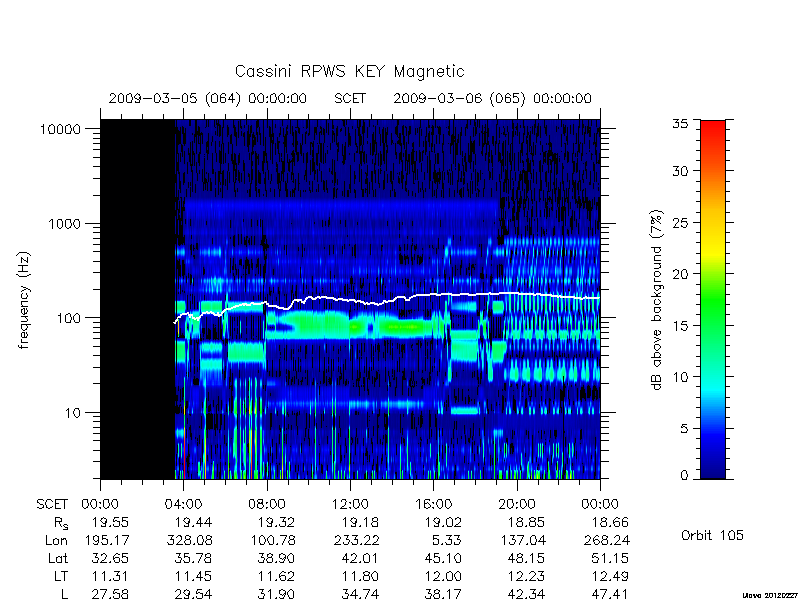Click the 35 value on color scale
The image size is (800, 600).
point(680,124)
